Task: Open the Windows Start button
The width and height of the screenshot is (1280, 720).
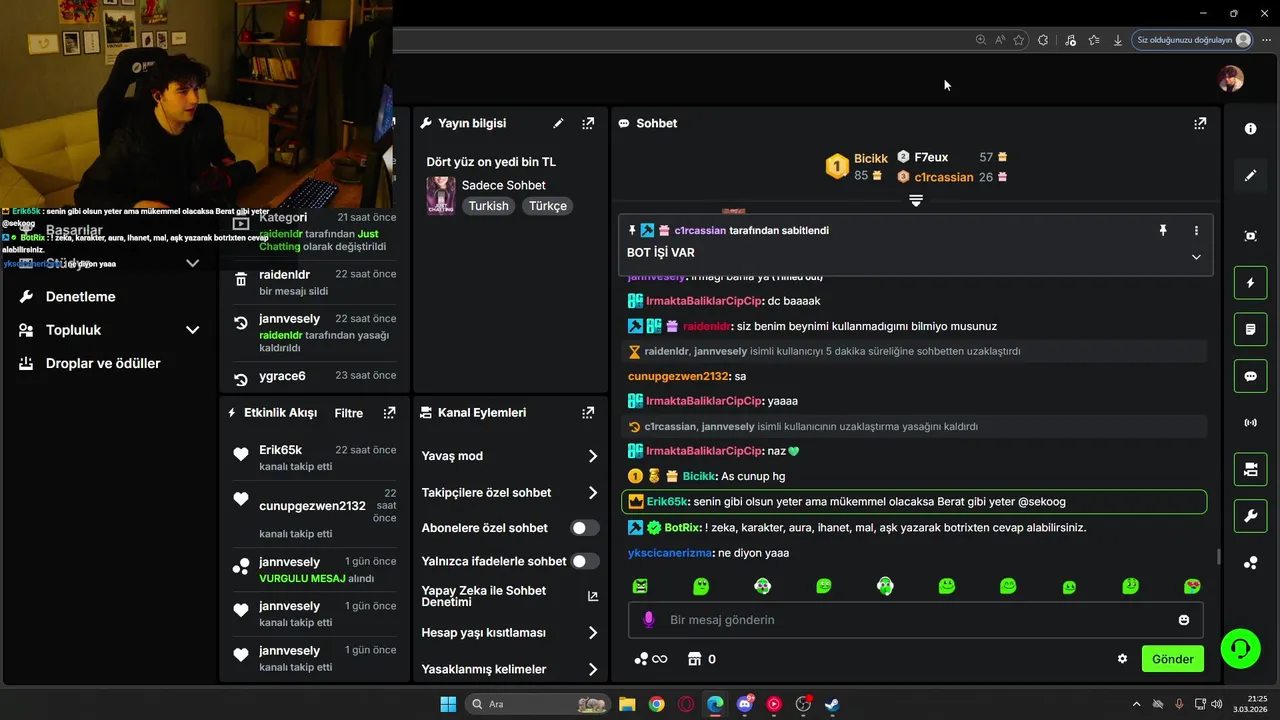Action: [448, 704]
